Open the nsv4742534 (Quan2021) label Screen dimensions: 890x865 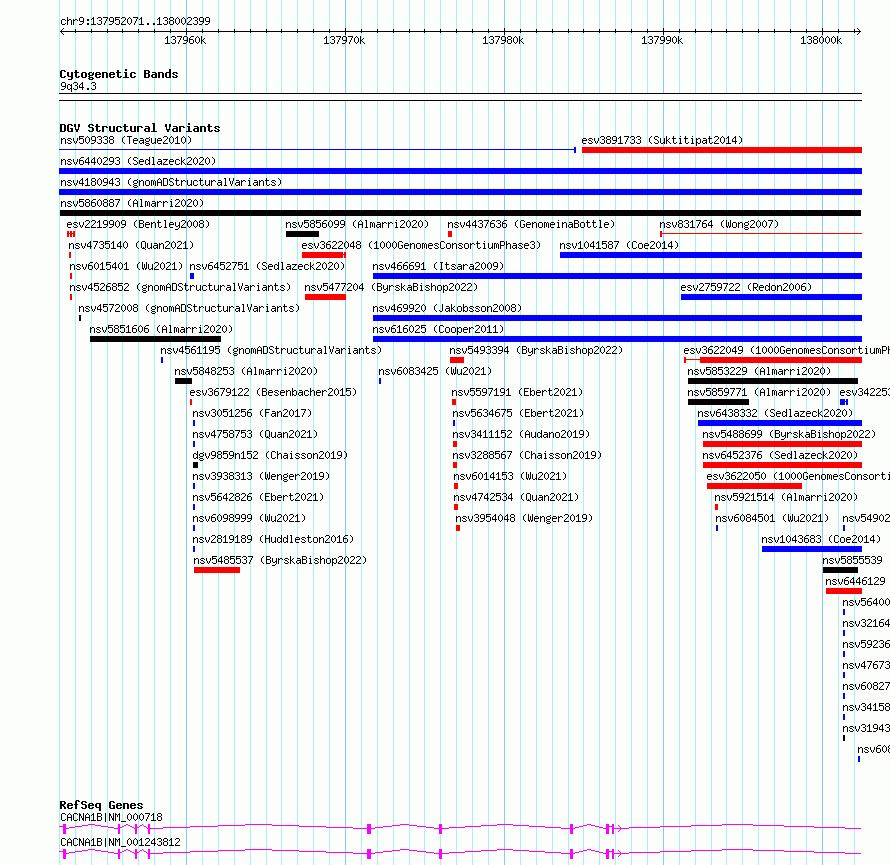coord(516,497)
